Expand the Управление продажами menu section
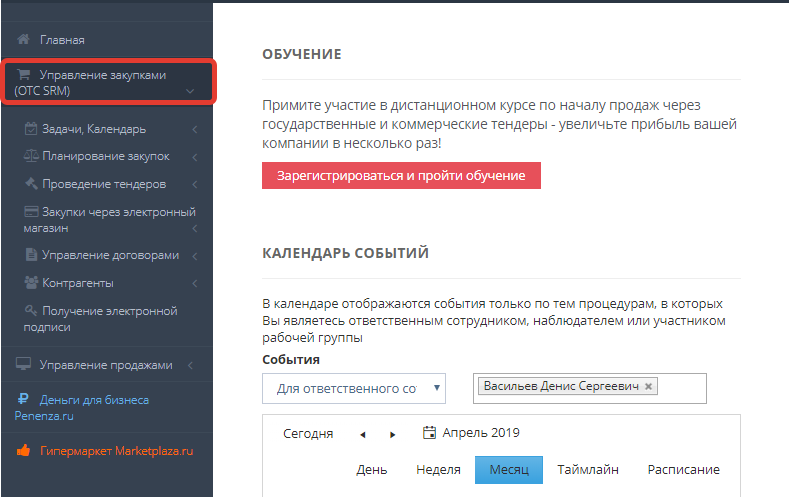The image size is (789, 497). pyautogui.click(x=190, y=365)
